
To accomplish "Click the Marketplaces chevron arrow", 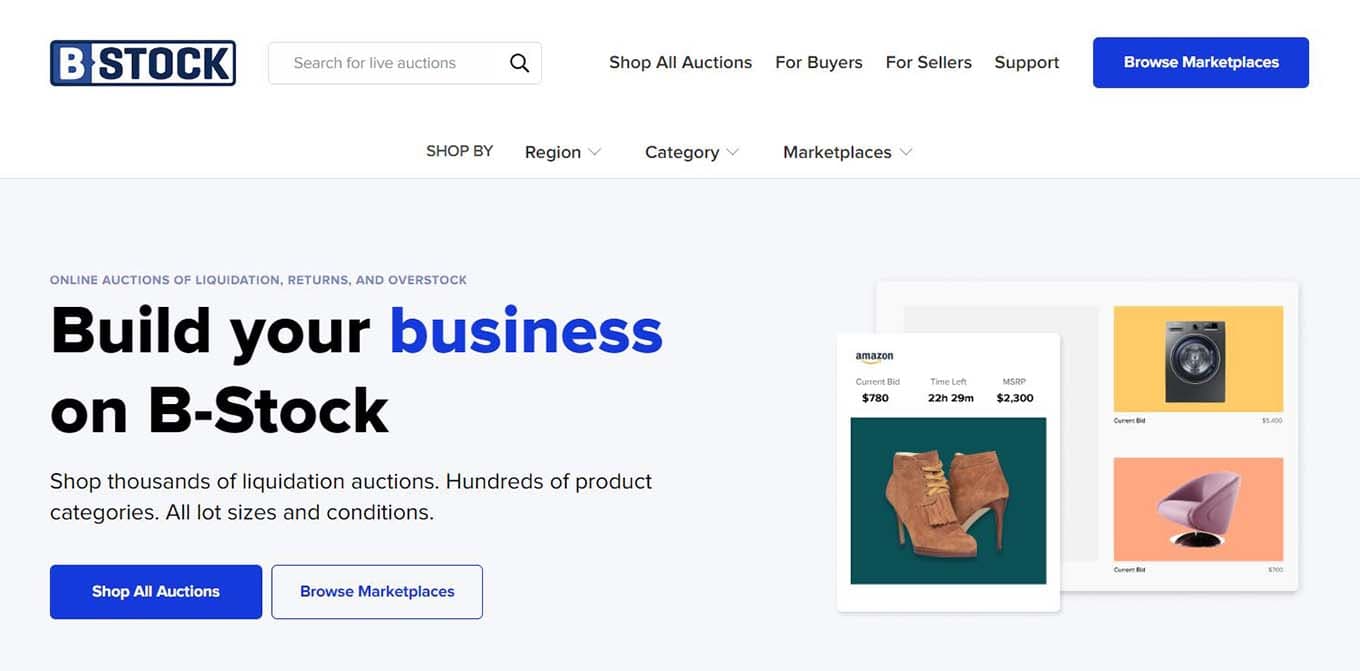I will click(x=906, y=152).
